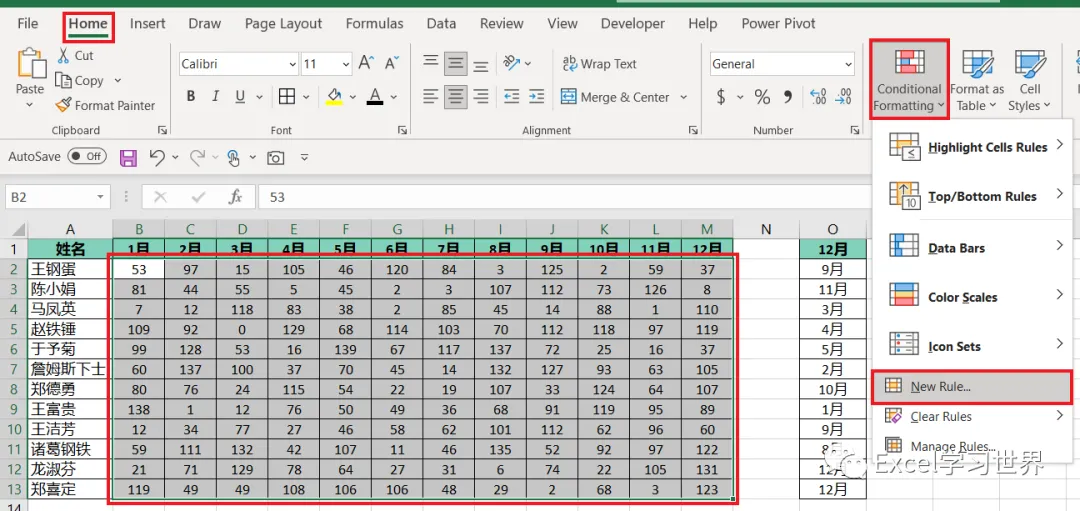
Task: Expand the Merge & Center dropdown arrow
Action: 683,97
